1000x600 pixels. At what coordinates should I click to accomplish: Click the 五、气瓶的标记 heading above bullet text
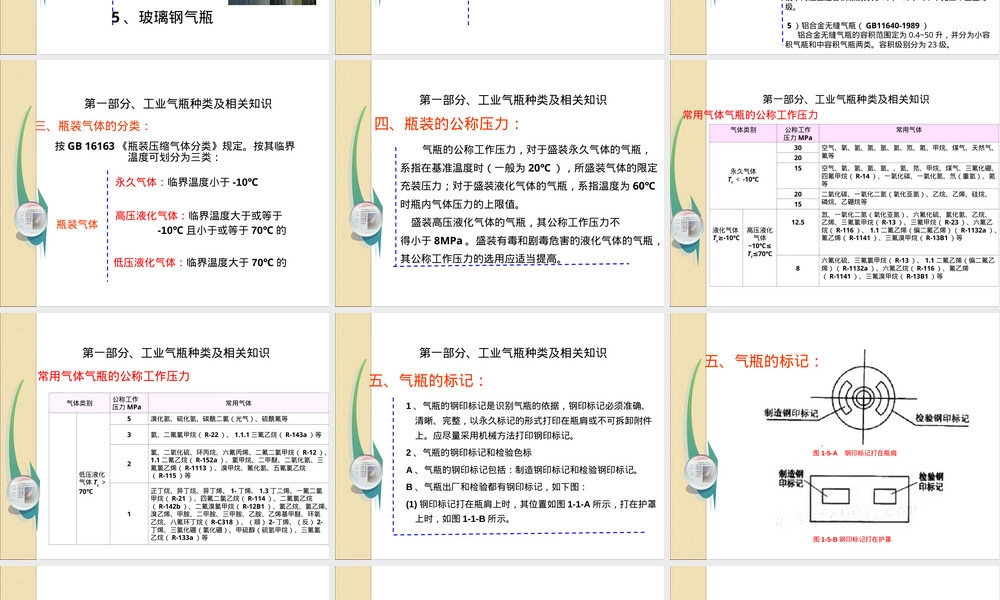[x=427, y=381]
